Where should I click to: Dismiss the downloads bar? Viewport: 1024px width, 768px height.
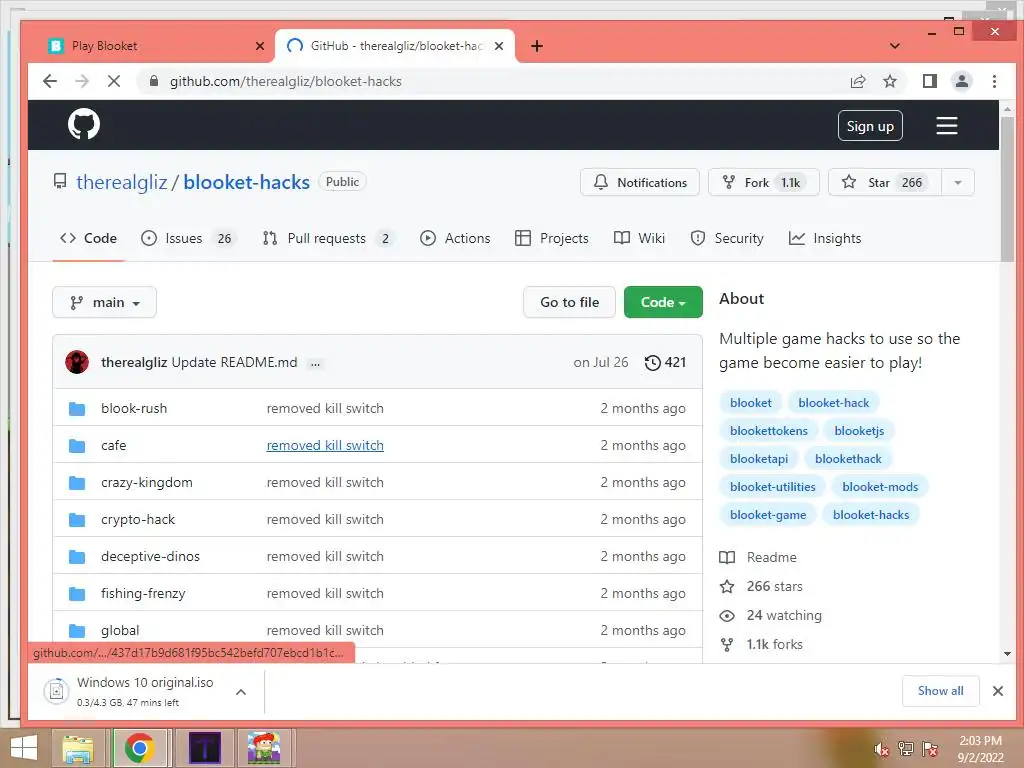(x=997, y=691)
